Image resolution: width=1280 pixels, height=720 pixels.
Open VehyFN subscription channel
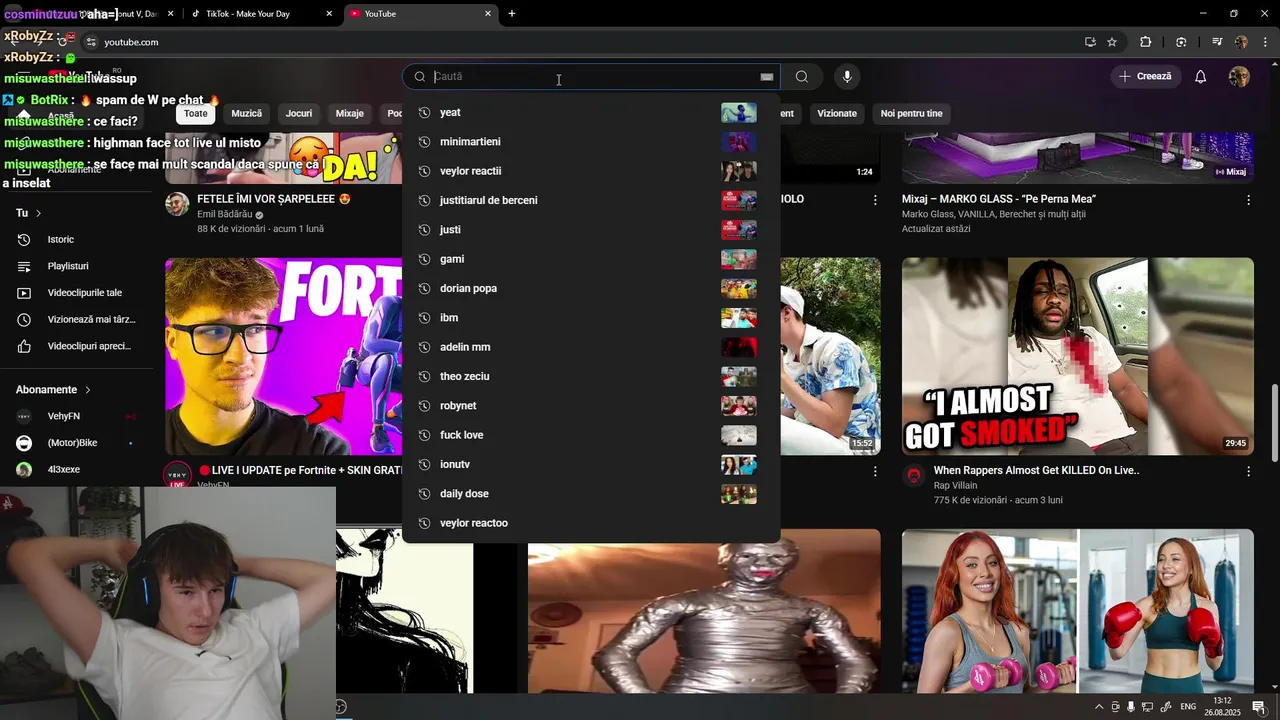point(78,416)
